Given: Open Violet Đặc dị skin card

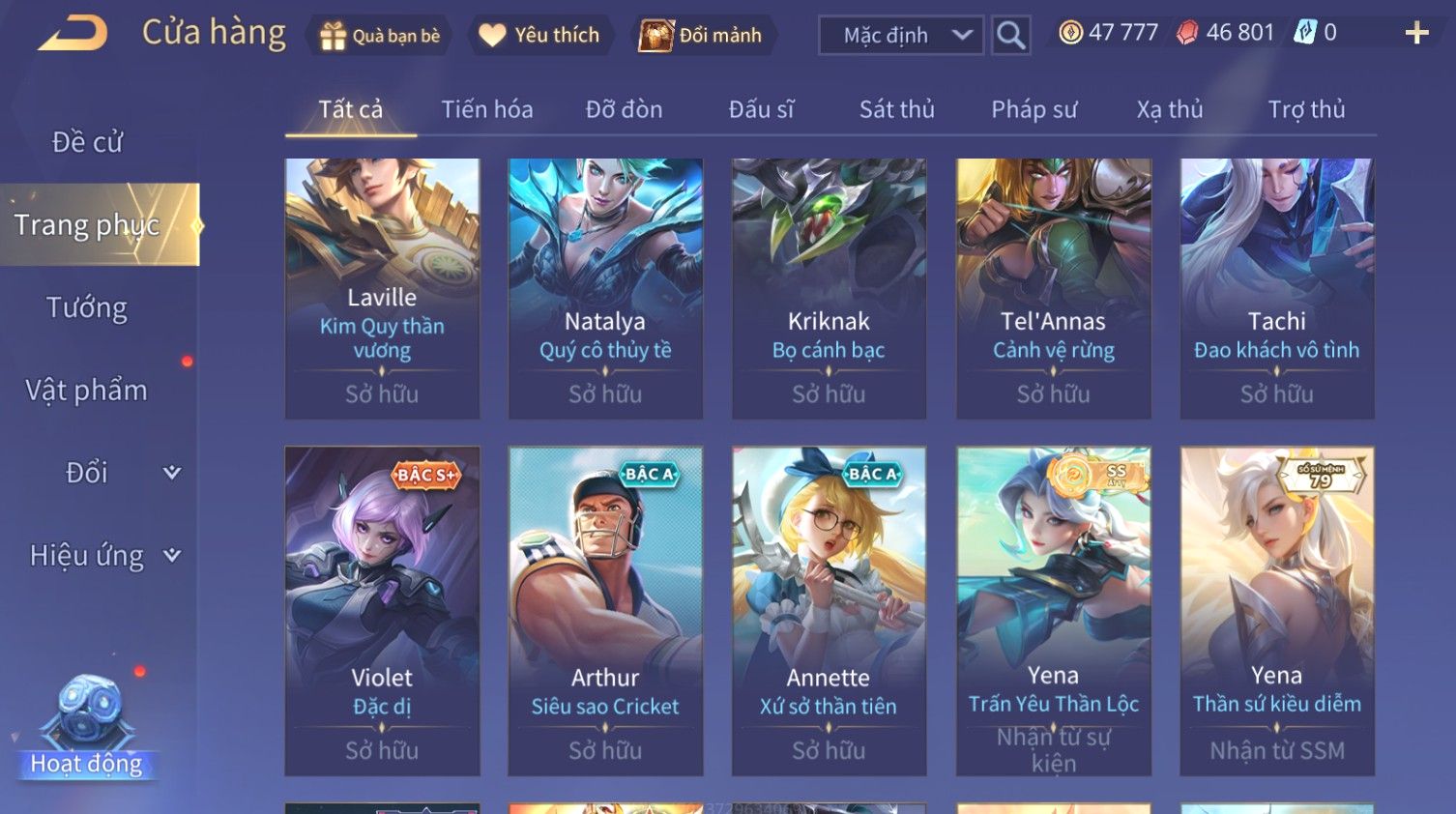Looking at the screenshot, I should pos(383,611).
